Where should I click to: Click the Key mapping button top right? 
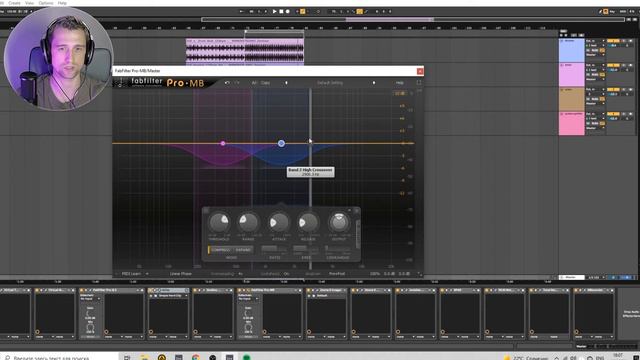[x=611, y=11]
